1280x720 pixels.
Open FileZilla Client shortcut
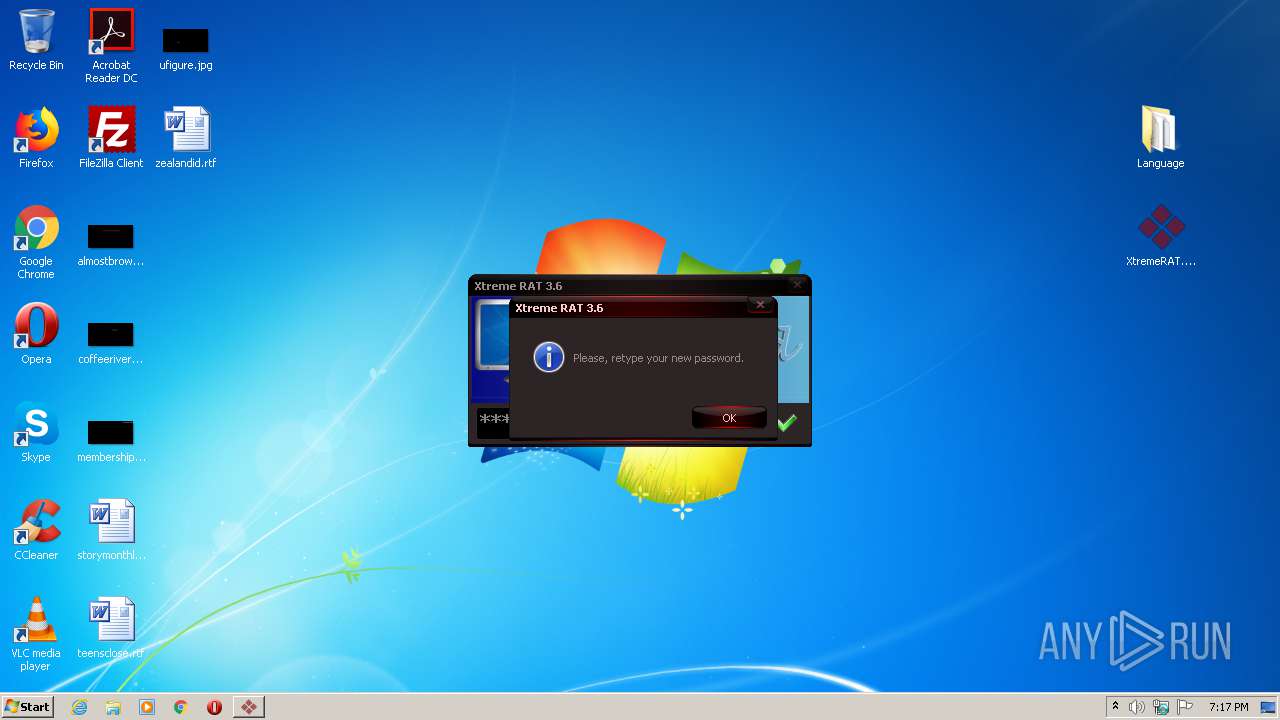point(111,138)
